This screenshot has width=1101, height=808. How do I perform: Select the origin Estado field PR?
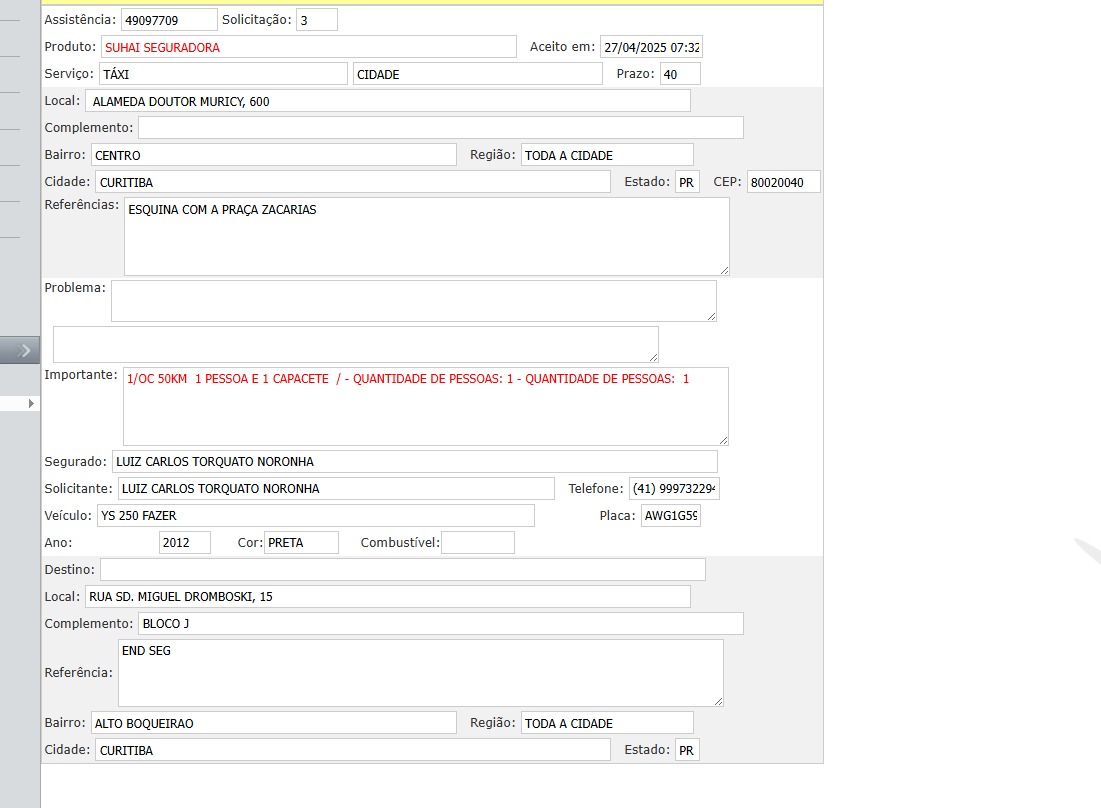[x=687, y=182]
